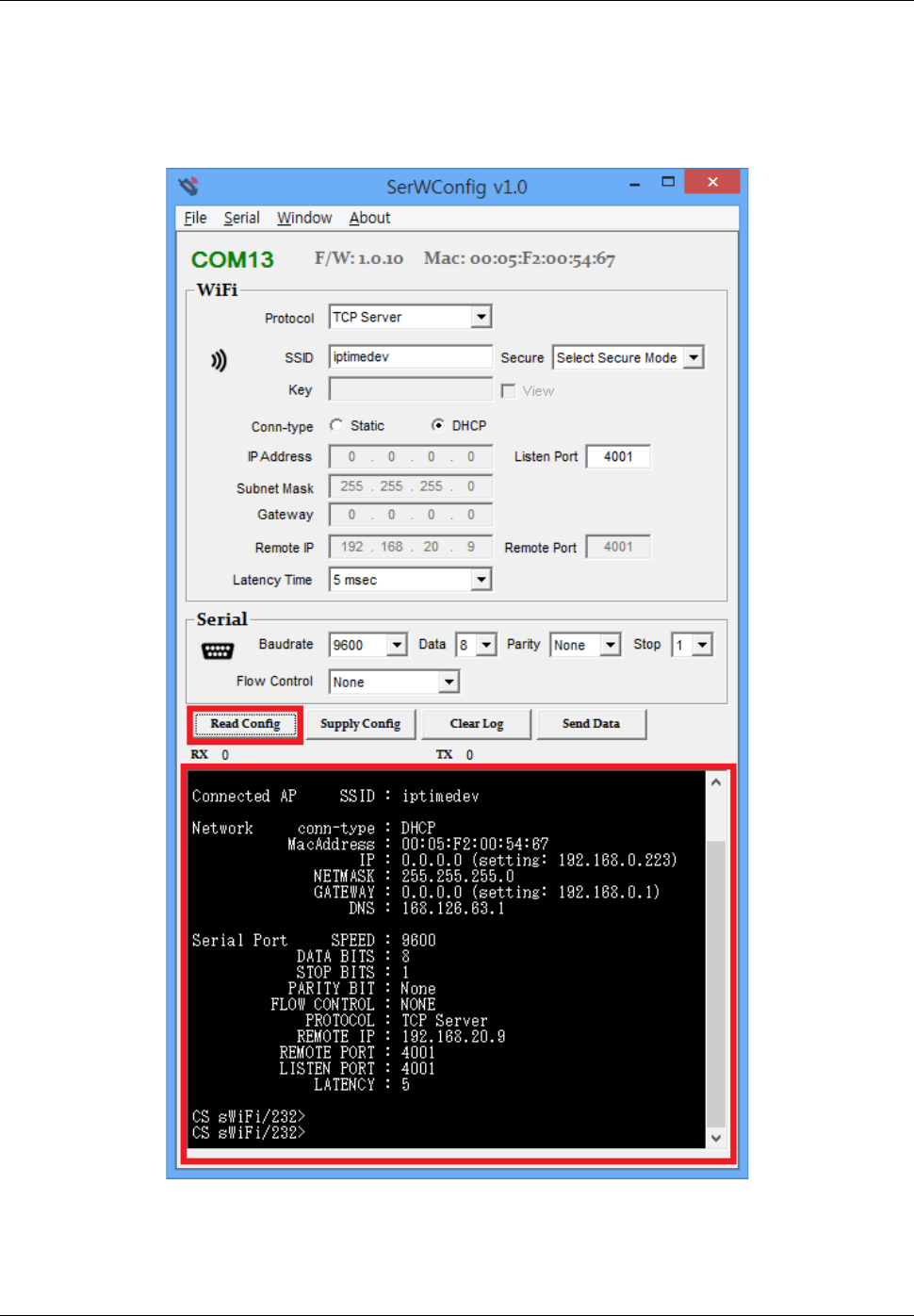Screen dimensions: 914x1316
Task: Click the Supply Config button
Action: [x=361, y=724]
